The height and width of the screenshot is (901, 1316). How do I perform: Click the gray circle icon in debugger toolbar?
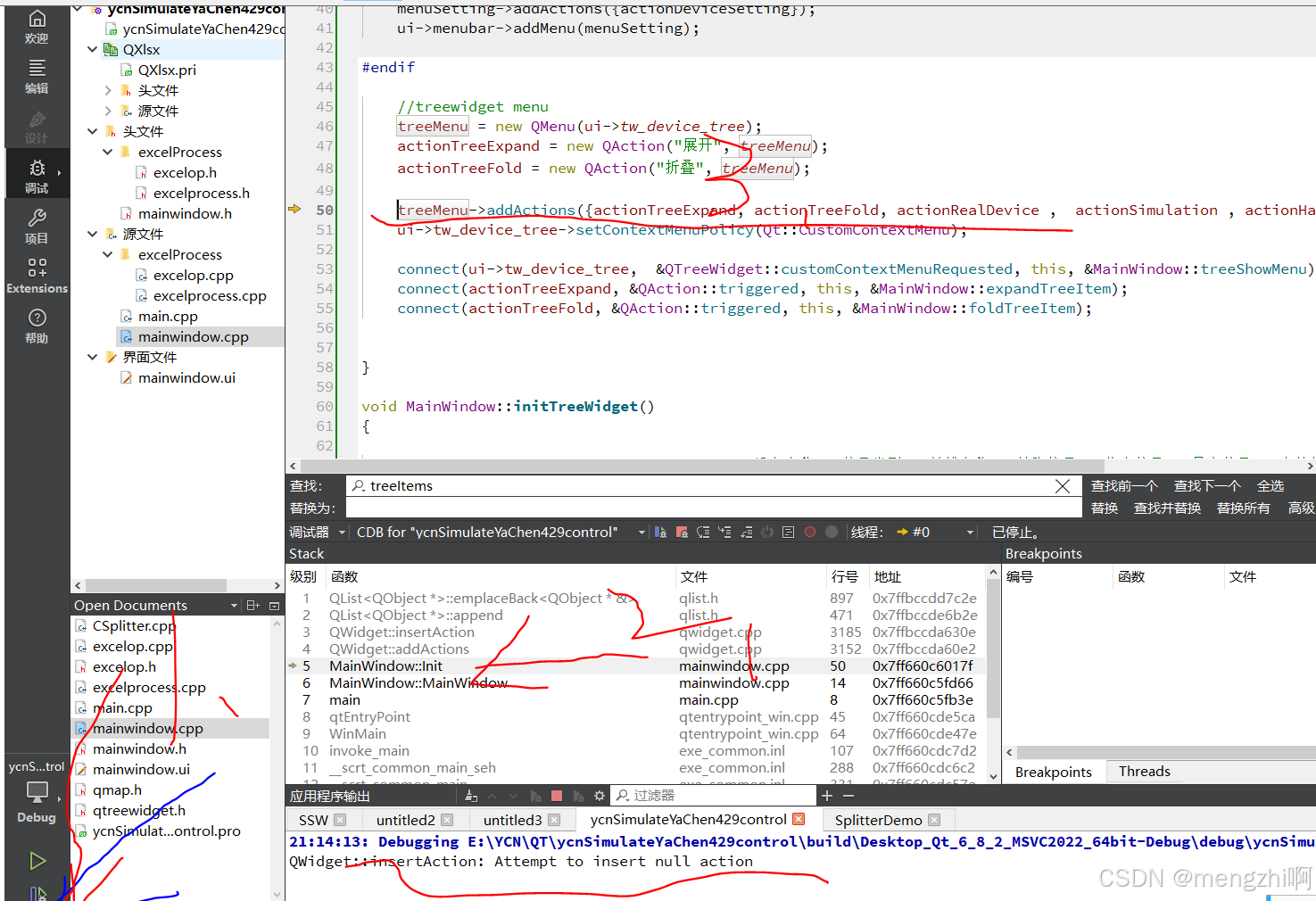[832, 532]
